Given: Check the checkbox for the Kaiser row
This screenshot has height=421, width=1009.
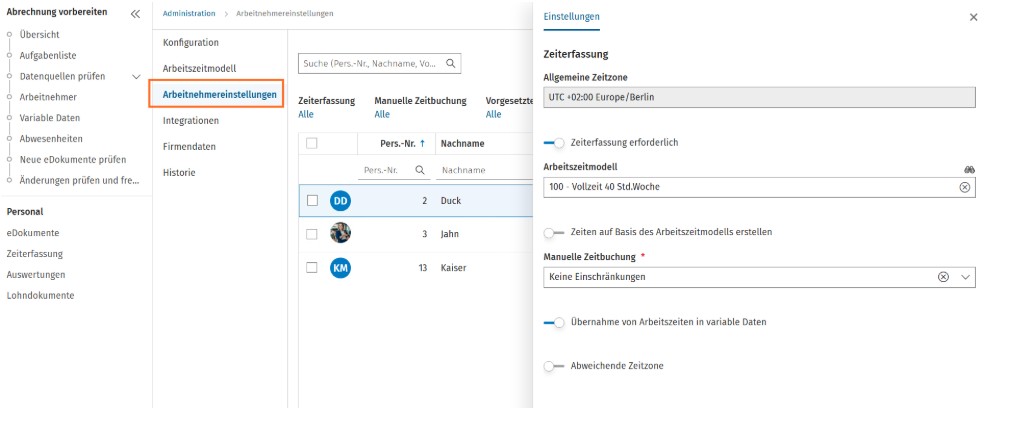Looking at the screenshot, I should (312, 268).
